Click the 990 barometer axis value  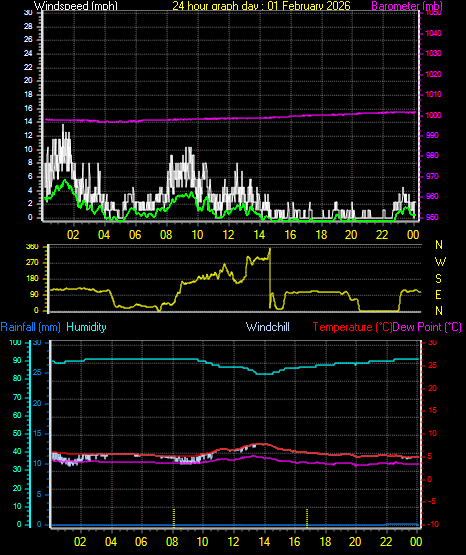point(432,136)
